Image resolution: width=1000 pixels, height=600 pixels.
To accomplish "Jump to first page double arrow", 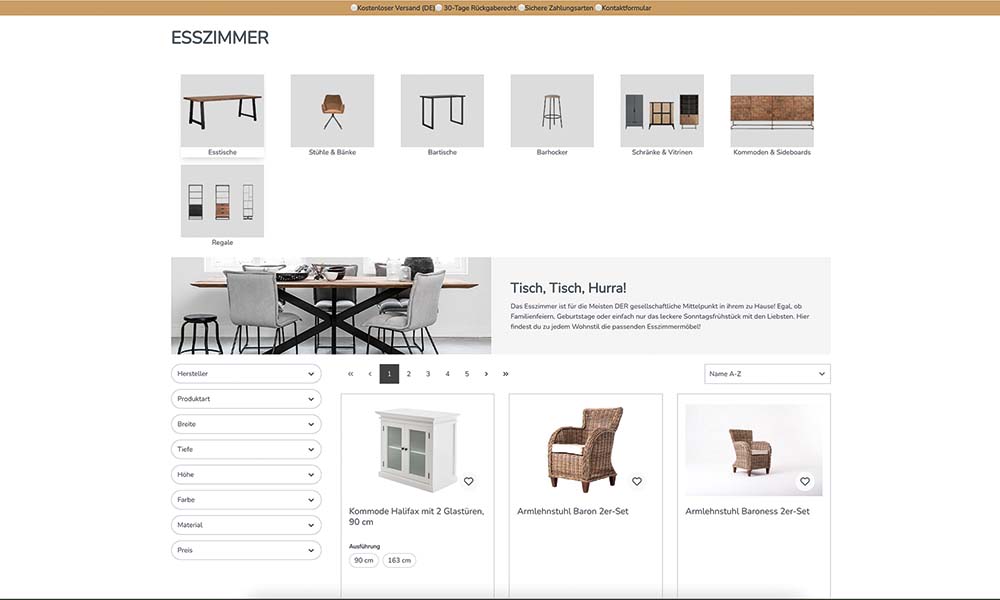I will coord(350,374).
